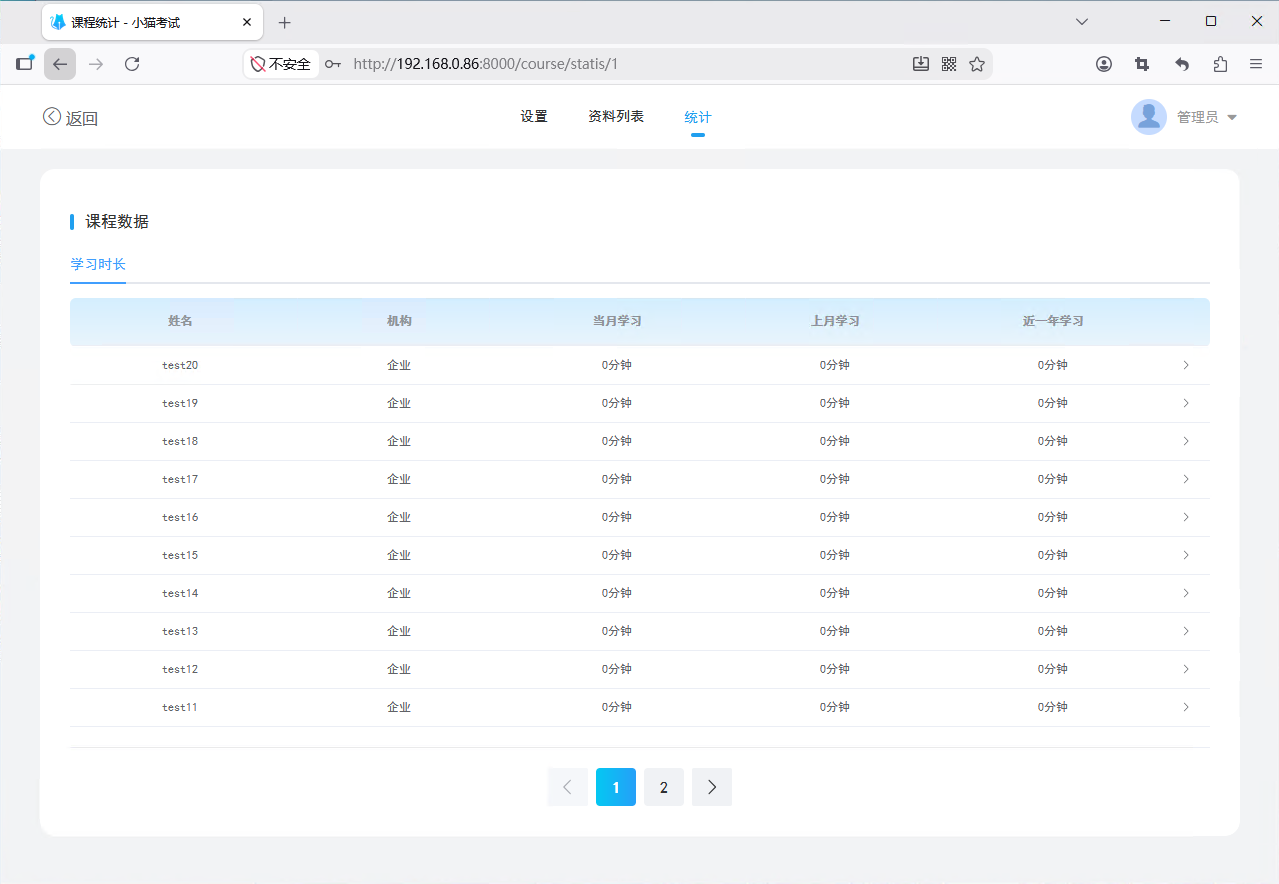Go to pagination page 2
The width and height of the screenshot is (1279, 884).
pos(664,787)
